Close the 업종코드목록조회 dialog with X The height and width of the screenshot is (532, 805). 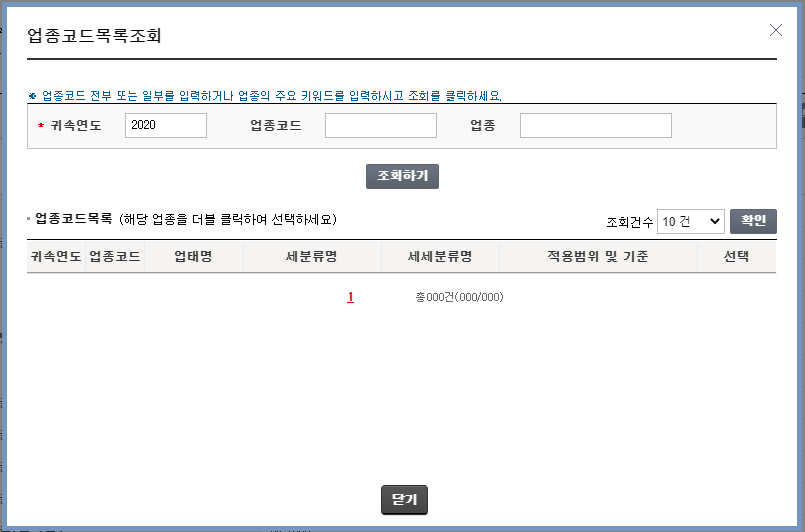776,30
